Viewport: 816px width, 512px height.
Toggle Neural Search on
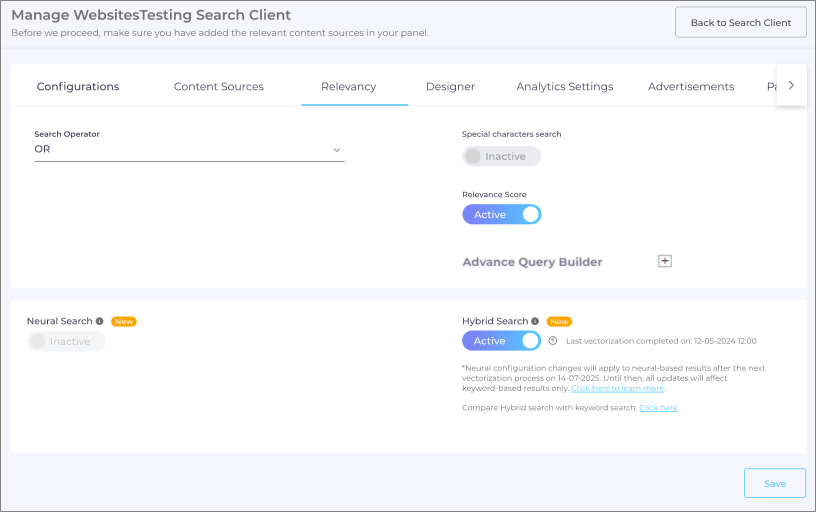[66, 341]
